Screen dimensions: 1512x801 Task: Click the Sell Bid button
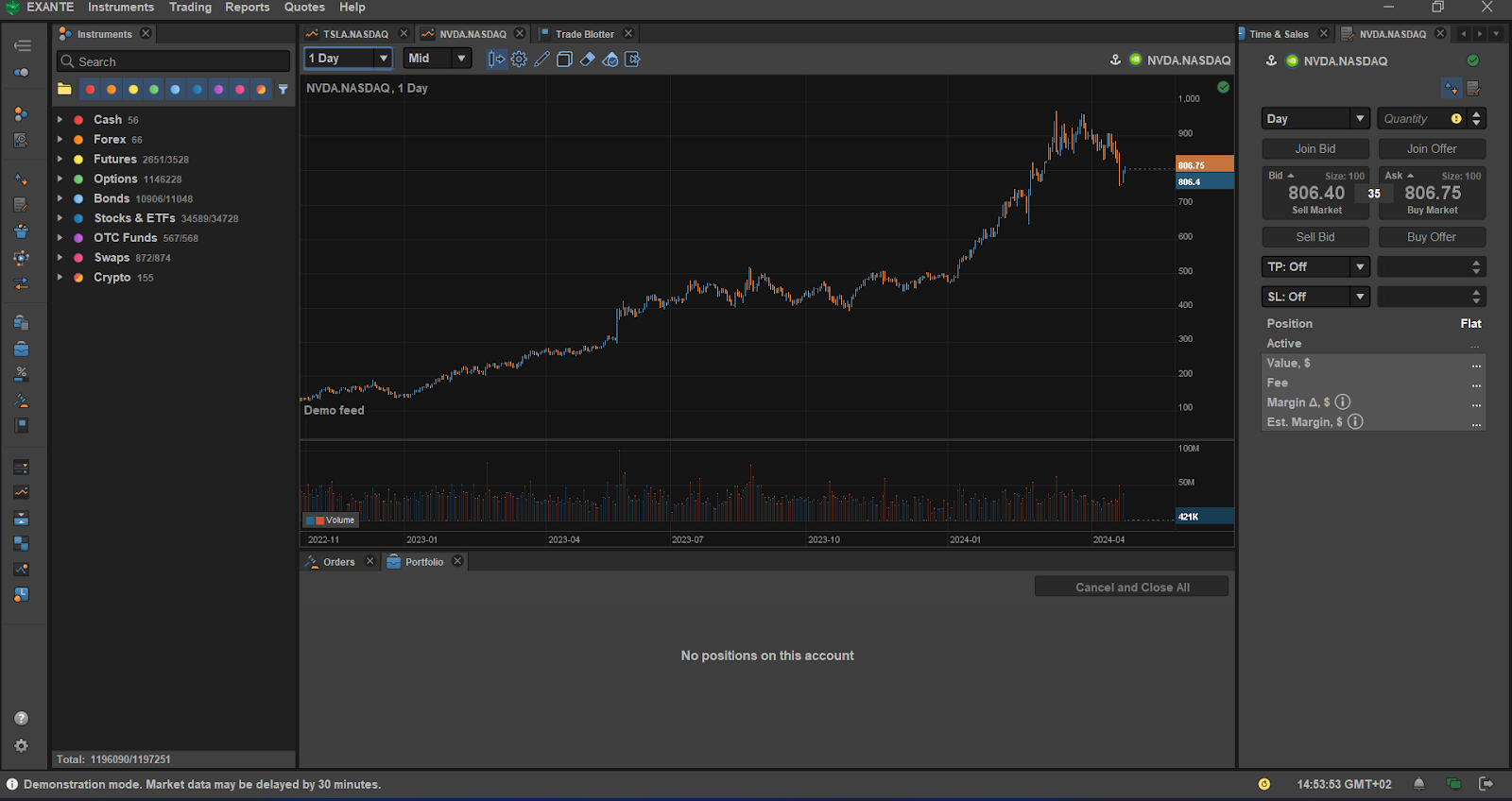click(1315, 237)
